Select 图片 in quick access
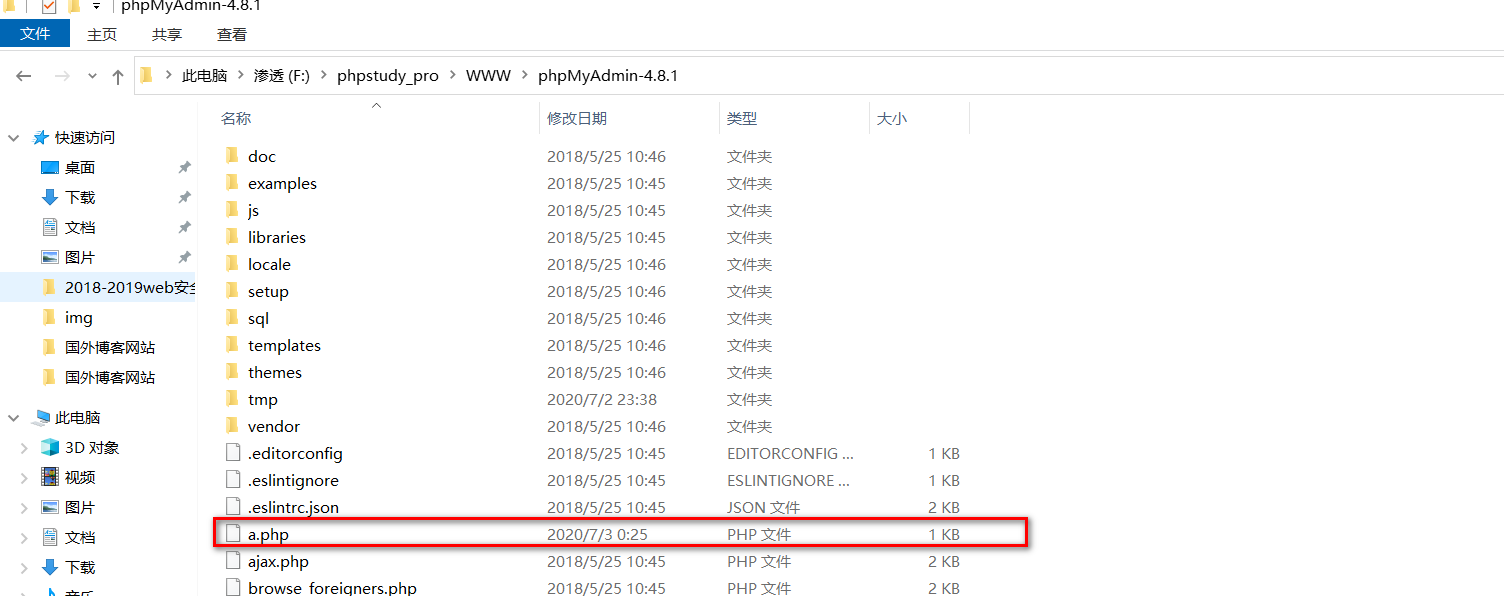 [80, 258]
